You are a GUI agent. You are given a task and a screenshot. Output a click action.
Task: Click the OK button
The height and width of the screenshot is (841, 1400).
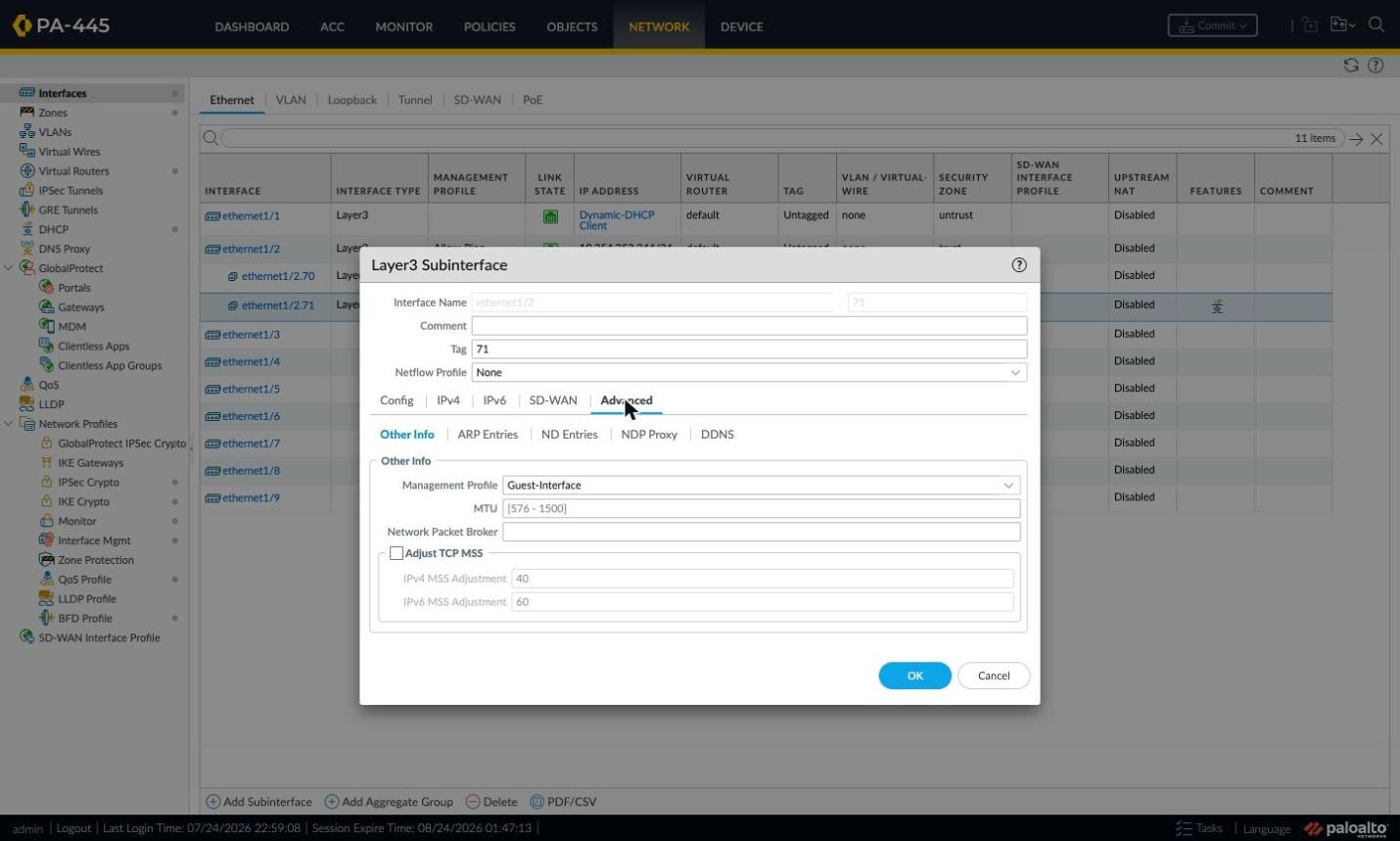(x=915, y=676)
